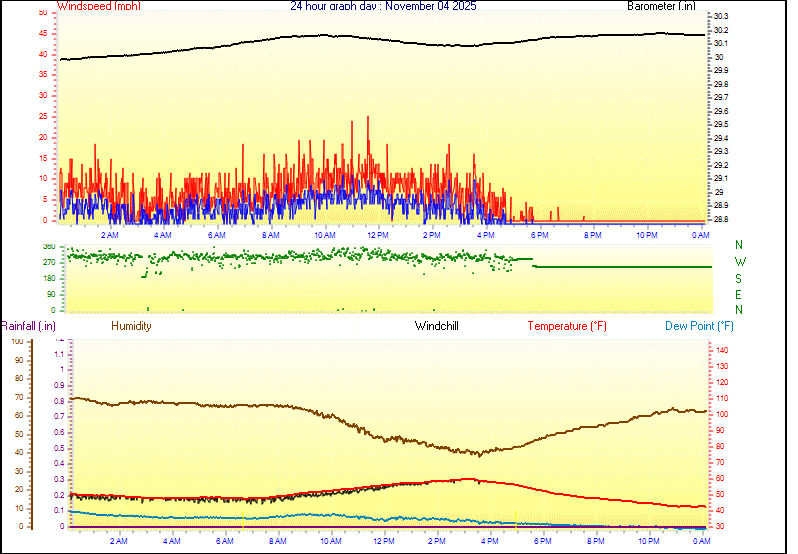The image size is (798, 554).
Task: Select the brown Humidity legend label
Action: [131, 326]
